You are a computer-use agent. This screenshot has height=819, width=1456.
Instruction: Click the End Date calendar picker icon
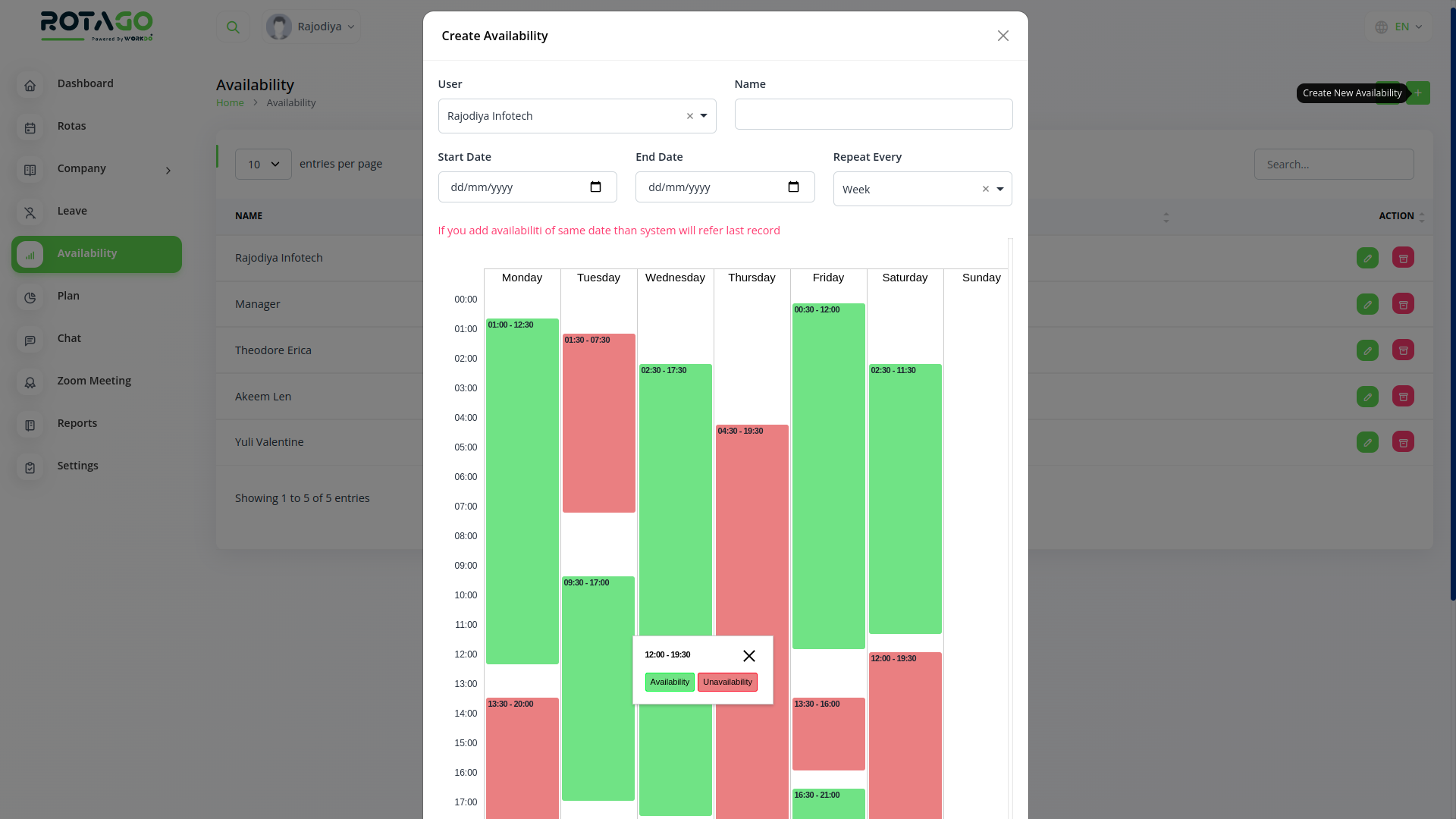click(793, 187)
